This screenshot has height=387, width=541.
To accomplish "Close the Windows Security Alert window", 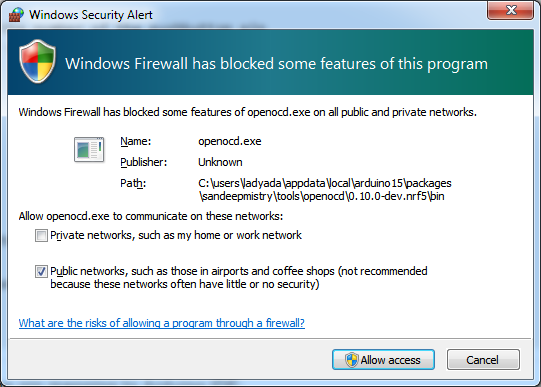I will pyautogui.click(x=510, y=10).
